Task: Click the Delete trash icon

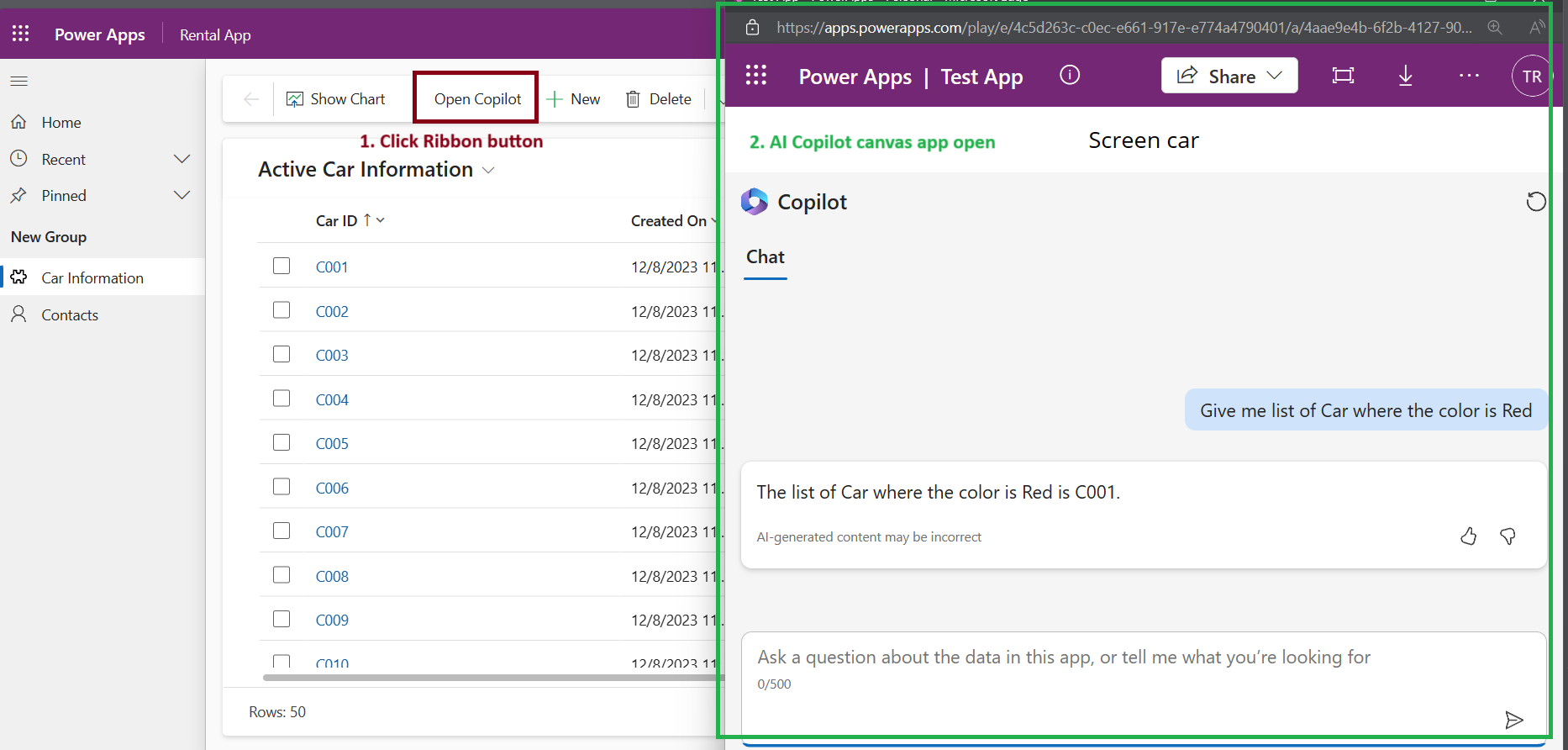Action: [633, 99]
